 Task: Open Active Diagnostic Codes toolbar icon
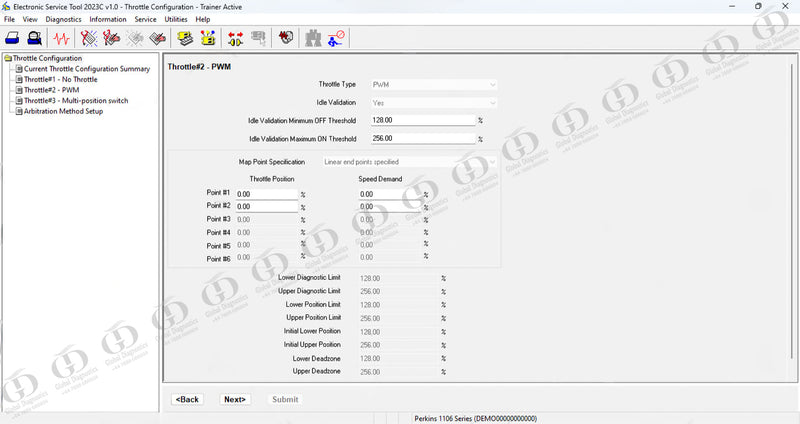click(x=89, y=38)
